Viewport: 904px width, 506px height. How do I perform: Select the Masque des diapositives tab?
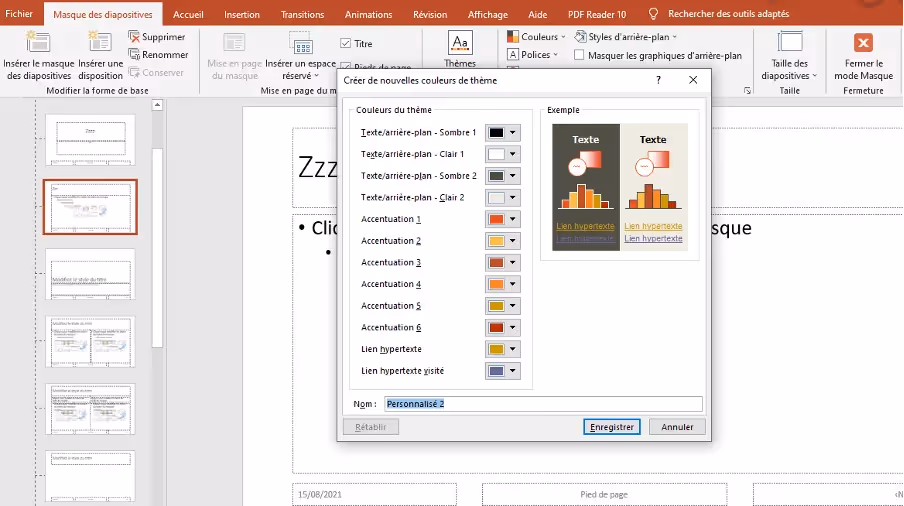tap(103, 14)
